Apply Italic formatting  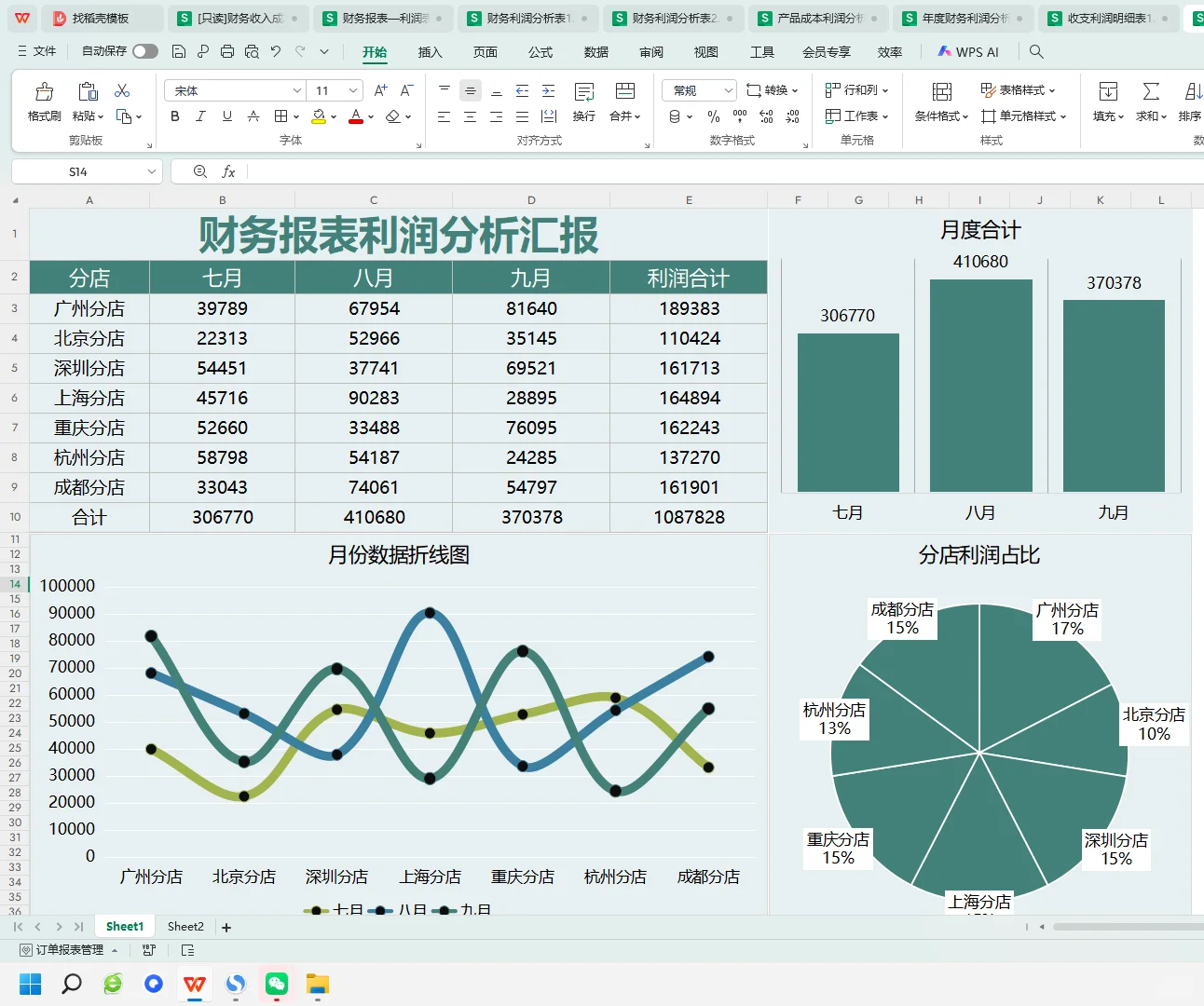pos(200,116)
